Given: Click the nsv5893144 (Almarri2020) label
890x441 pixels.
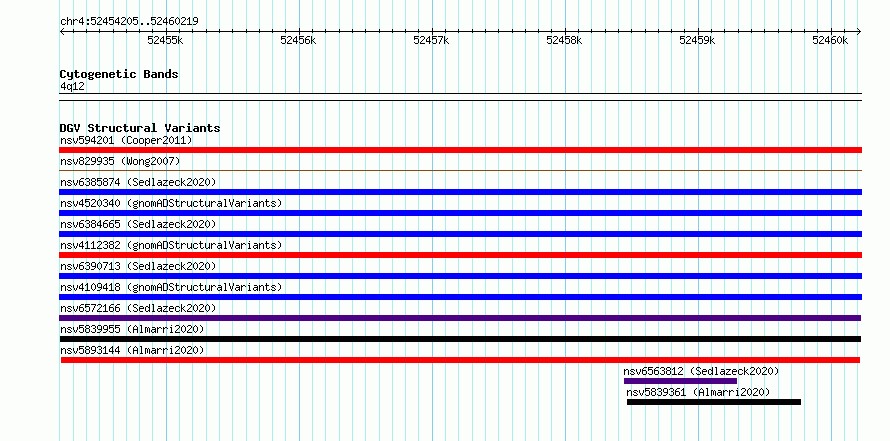Looking at the screenshot, I should click(132, 350).
